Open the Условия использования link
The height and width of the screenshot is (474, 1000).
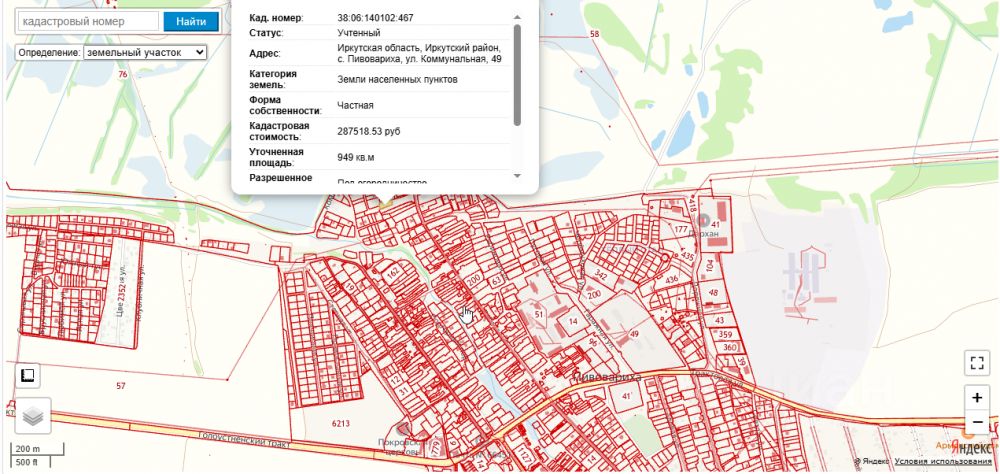(943, 461)
